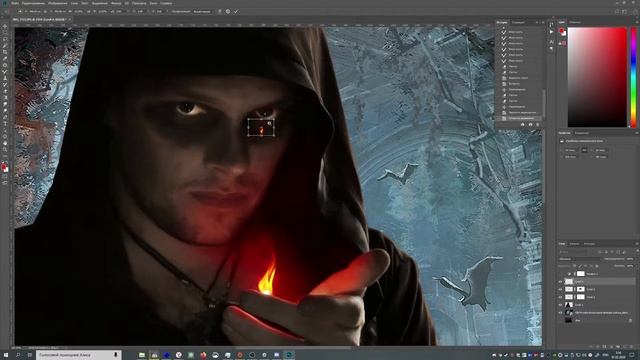The image size is (640, 360).
Task: Switch to warp mode in the options bar
Action: point(220,11)
